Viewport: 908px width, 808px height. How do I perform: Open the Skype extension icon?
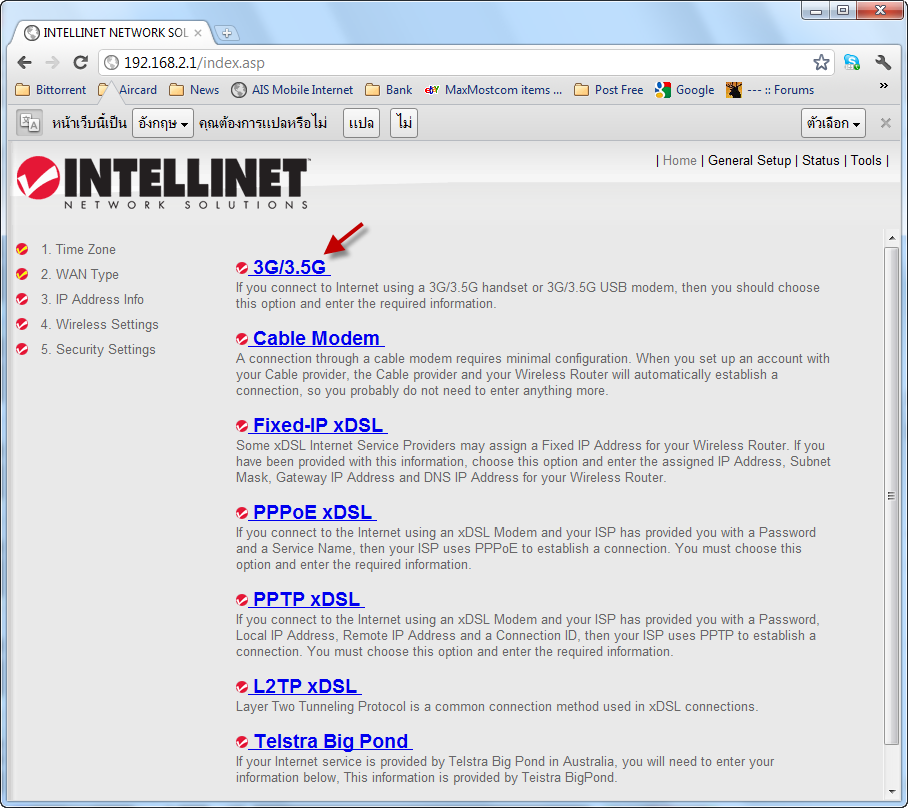(x=852, y=63)
